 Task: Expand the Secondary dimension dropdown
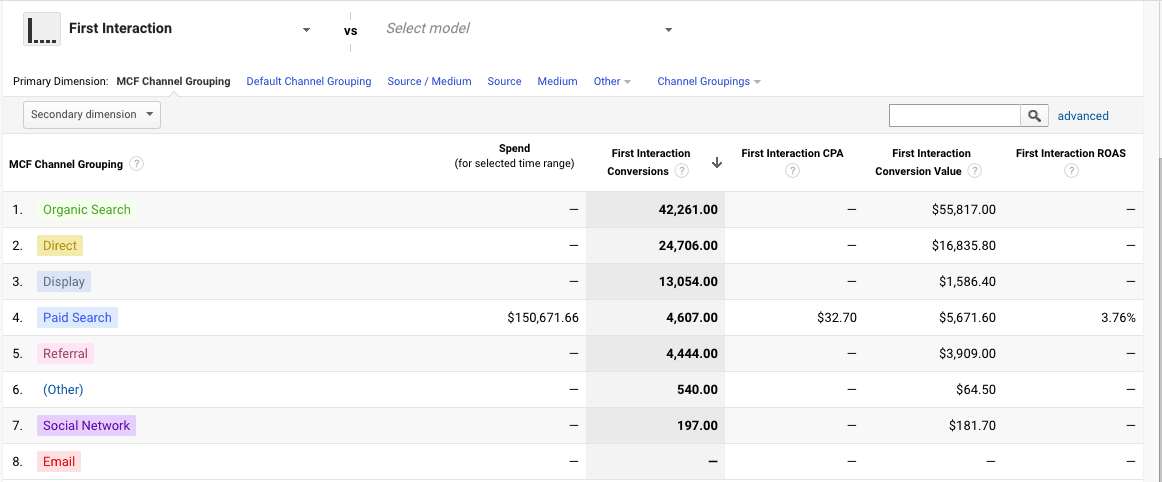coord(91,115)
